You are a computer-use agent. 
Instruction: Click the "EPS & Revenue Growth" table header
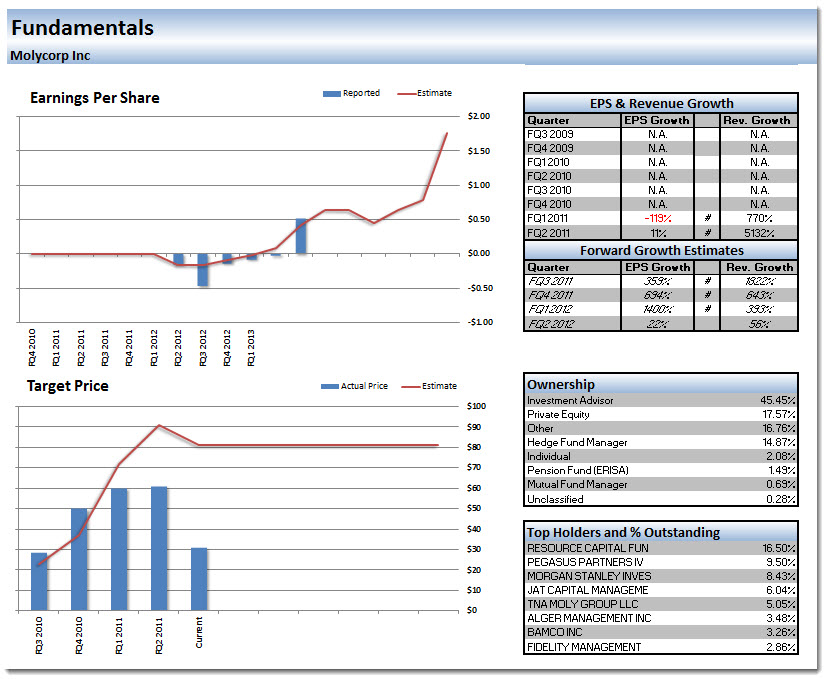(x=661, y=103)
